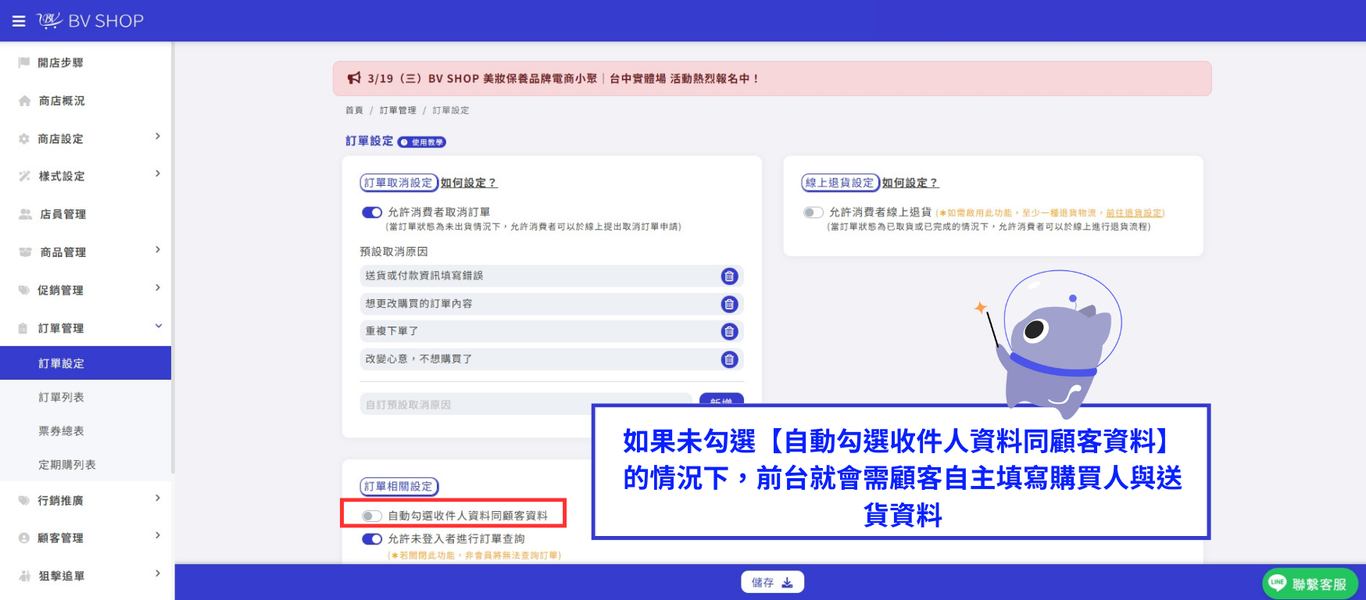
Task: Delete the 重複下單了 cancel reason
Action: 729,331
